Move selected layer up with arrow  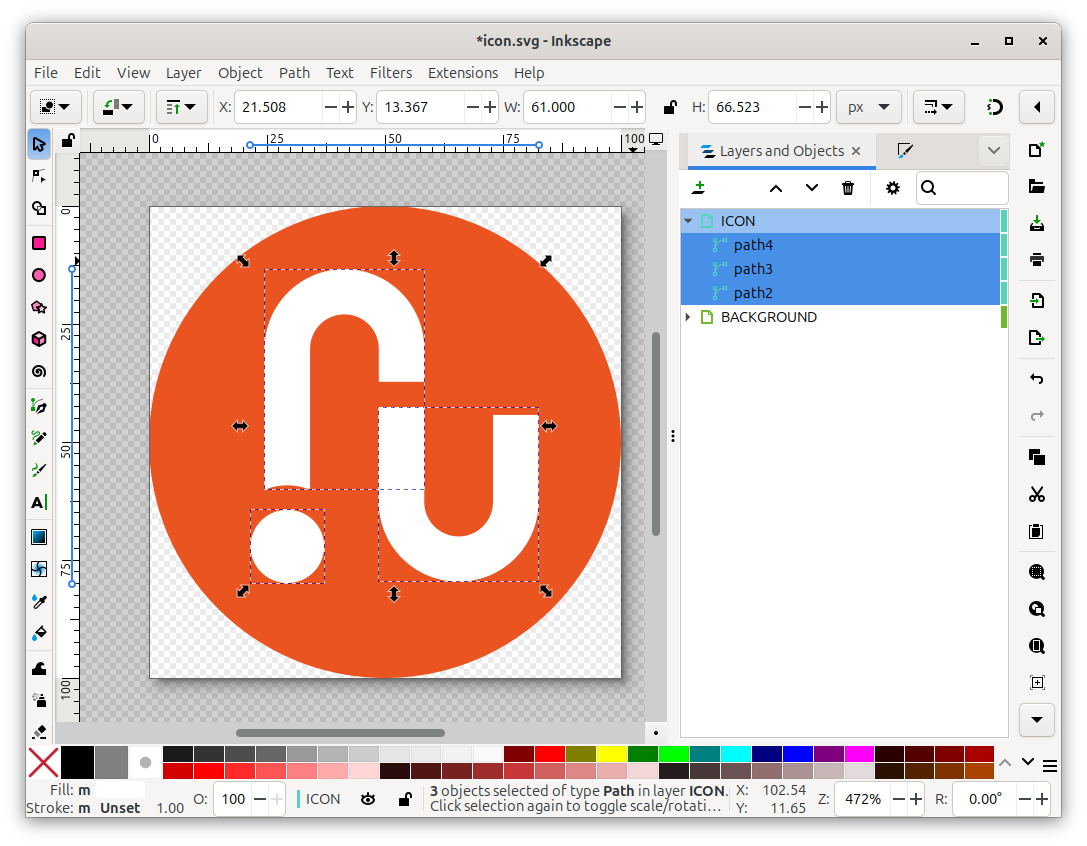776,188
